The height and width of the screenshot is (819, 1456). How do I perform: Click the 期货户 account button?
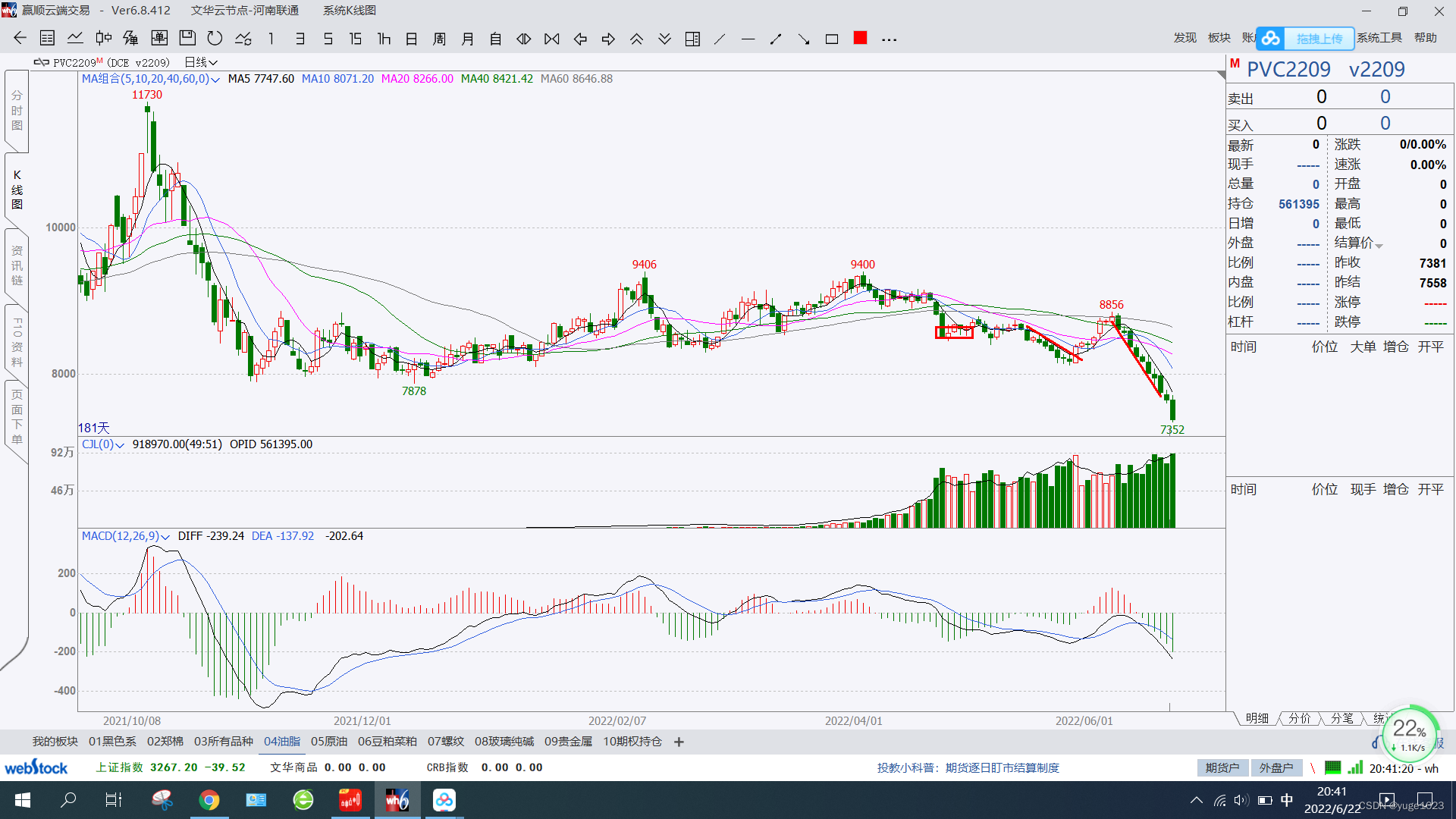point(1222,768)
